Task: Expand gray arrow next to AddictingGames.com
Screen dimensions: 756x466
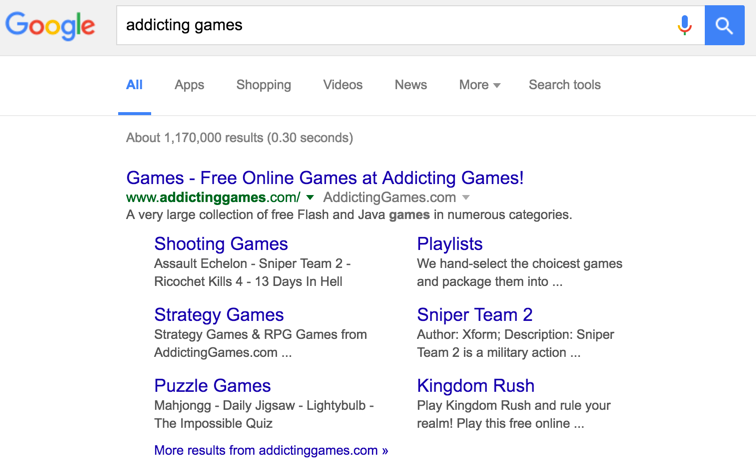Action: (x=466, y=198)
